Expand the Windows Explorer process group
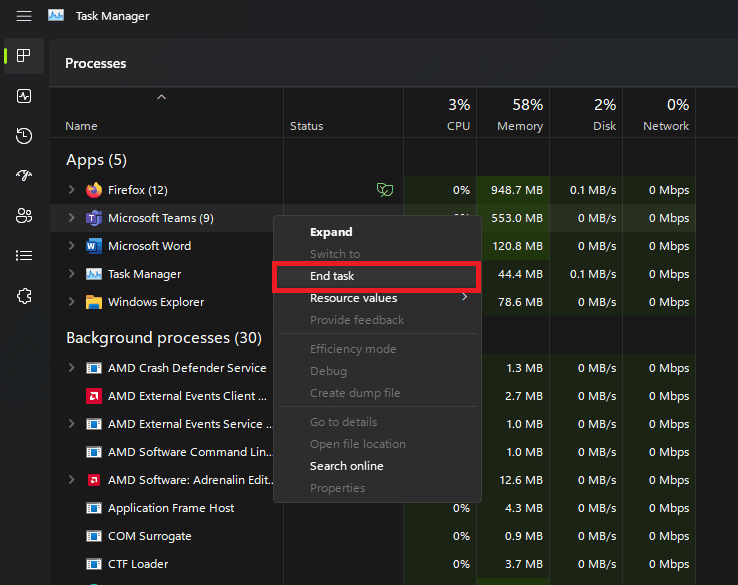738x585 pixels. tap(72, 302)
